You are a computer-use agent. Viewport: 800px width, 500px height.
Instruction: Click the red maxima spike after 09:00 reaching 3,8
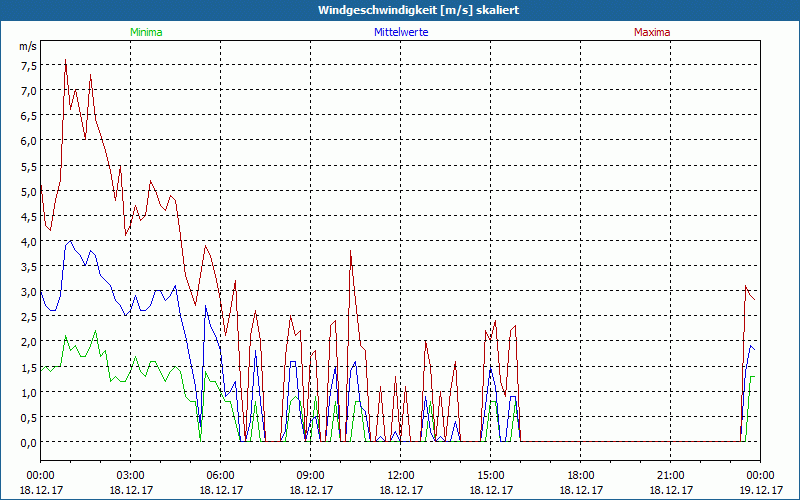(x=351, y=251)
